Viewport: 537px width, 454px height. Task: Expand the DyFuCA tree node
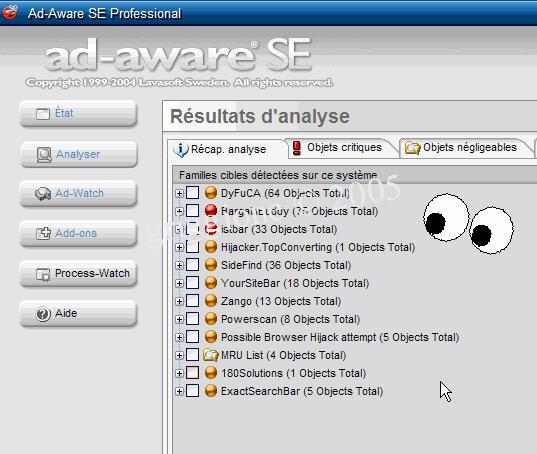(x=179, y=193)
